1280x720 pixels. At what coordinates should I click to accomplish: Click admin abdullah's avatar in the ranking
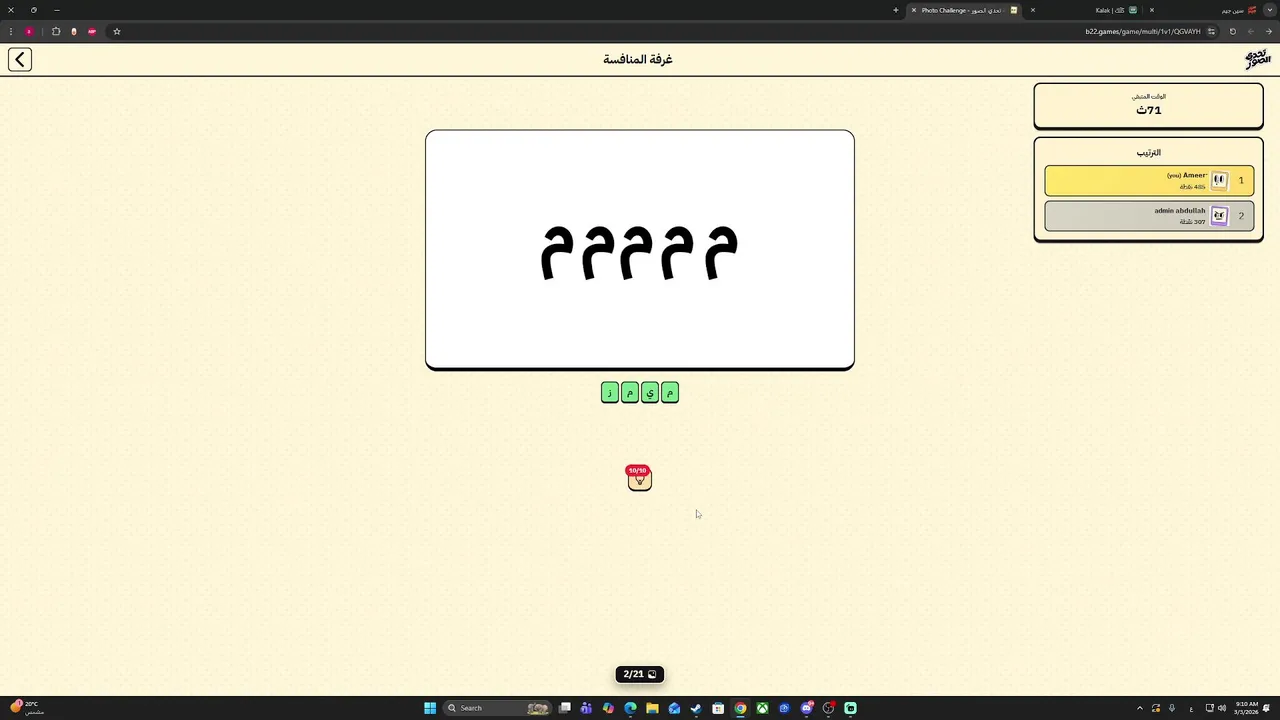[1219, 216]
